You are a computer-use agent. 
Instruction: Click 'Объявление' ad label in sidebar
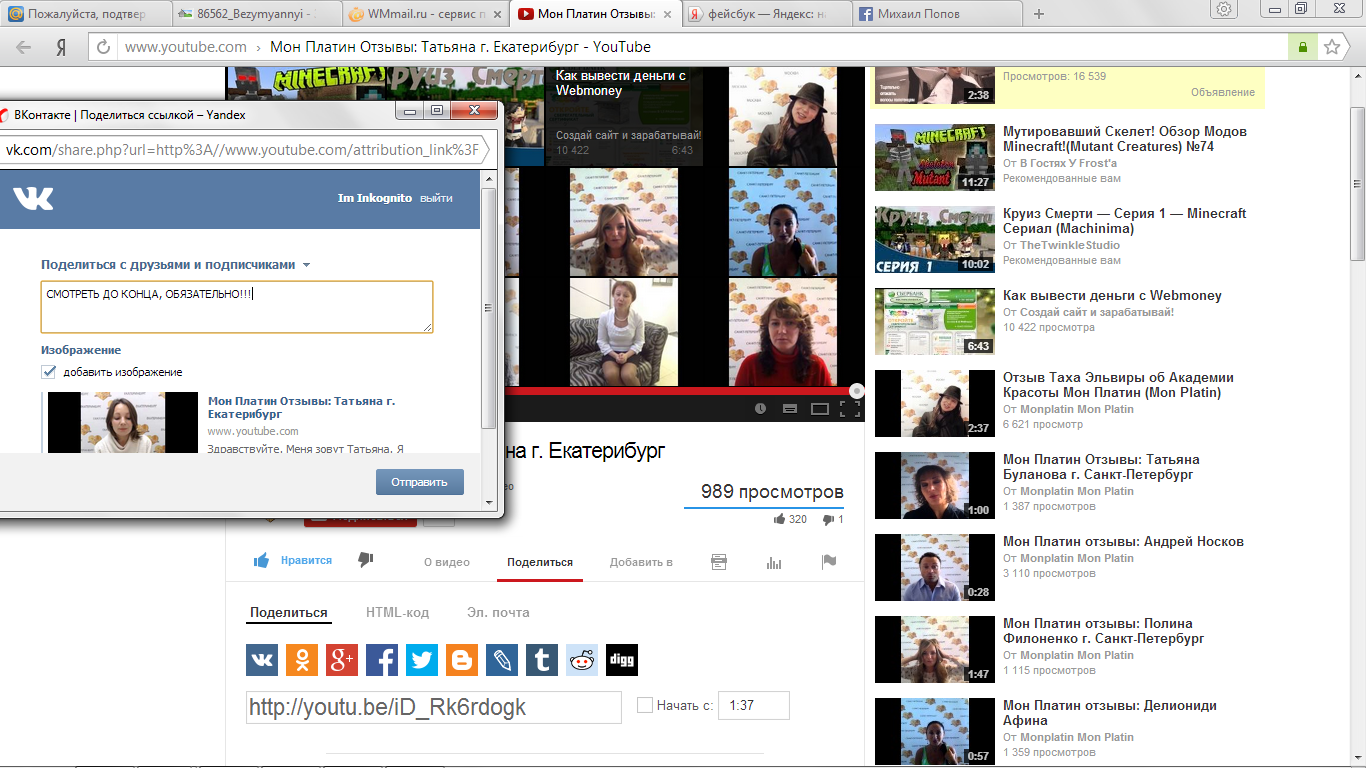1222,92
